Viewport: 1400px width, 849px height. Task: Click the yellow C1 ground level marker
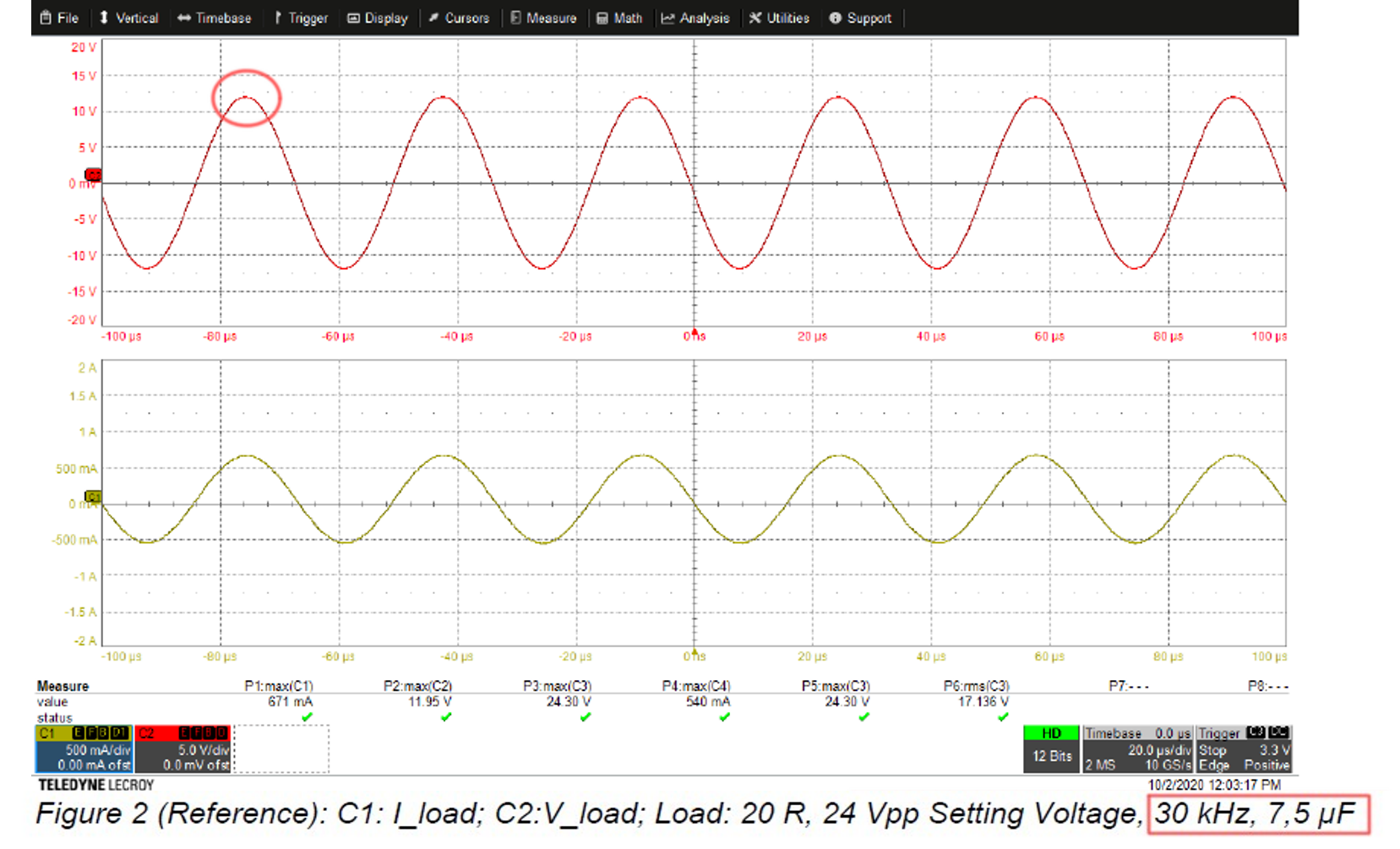tap(93, 497)
